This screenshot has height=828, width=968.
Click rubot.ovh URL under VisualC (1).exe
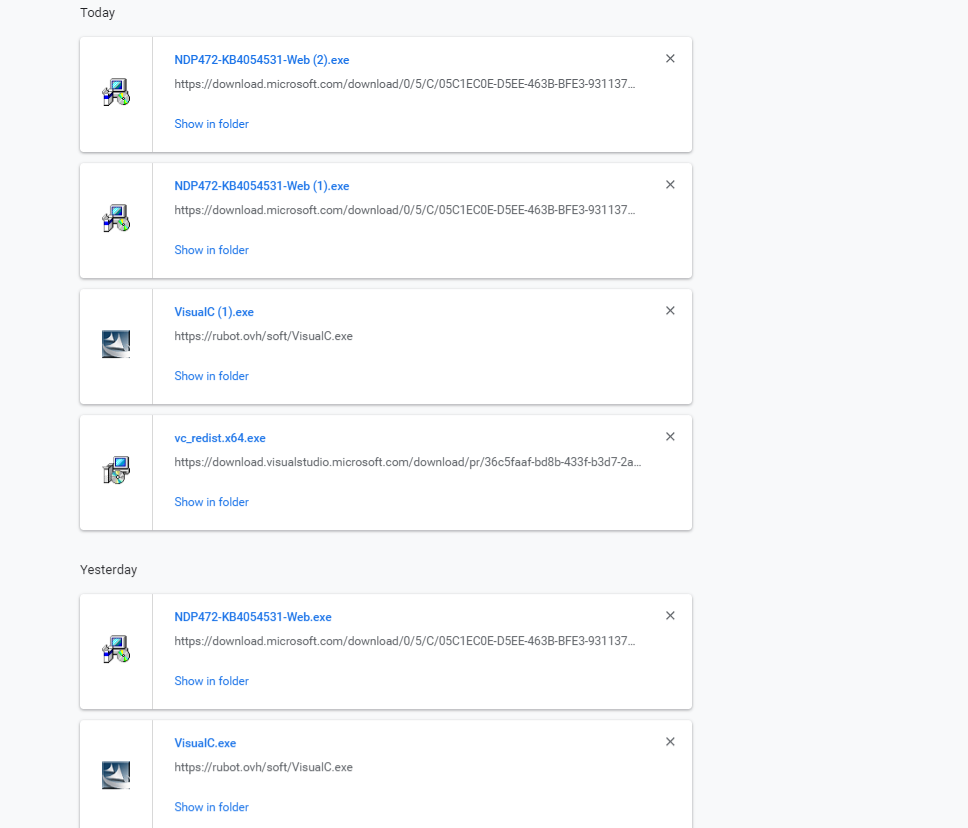coord(264,336)
